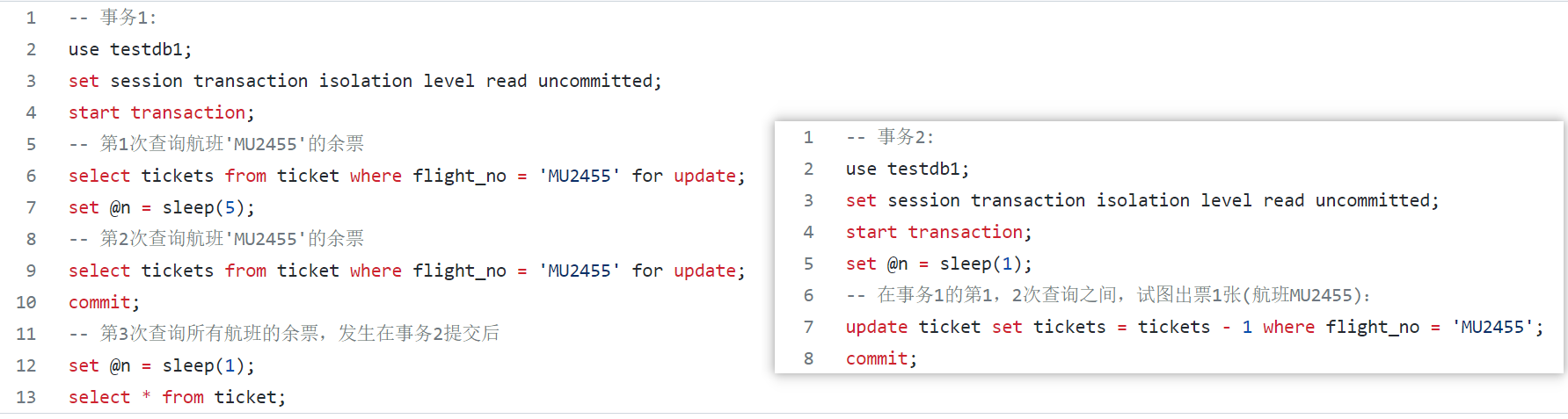Click the "select * from ticket;" statement
Image resolution: width=1568 pixels, height=419 pixels.
point(177,397)
